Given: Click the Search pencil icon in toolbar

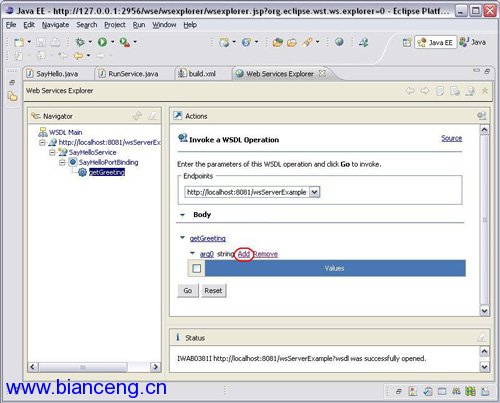Looking at the screenshot, I should pos(307,42).
